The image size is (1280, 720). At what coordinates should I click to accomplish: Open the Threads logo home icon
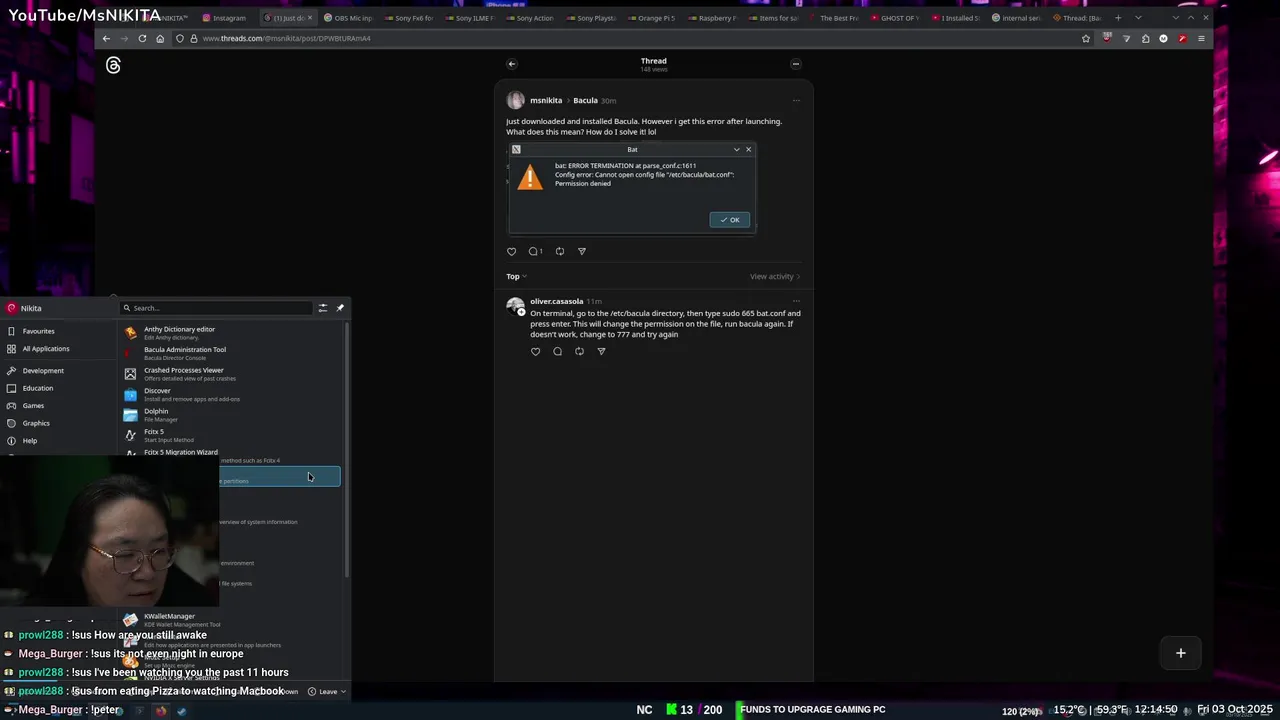tap(113, 65)
